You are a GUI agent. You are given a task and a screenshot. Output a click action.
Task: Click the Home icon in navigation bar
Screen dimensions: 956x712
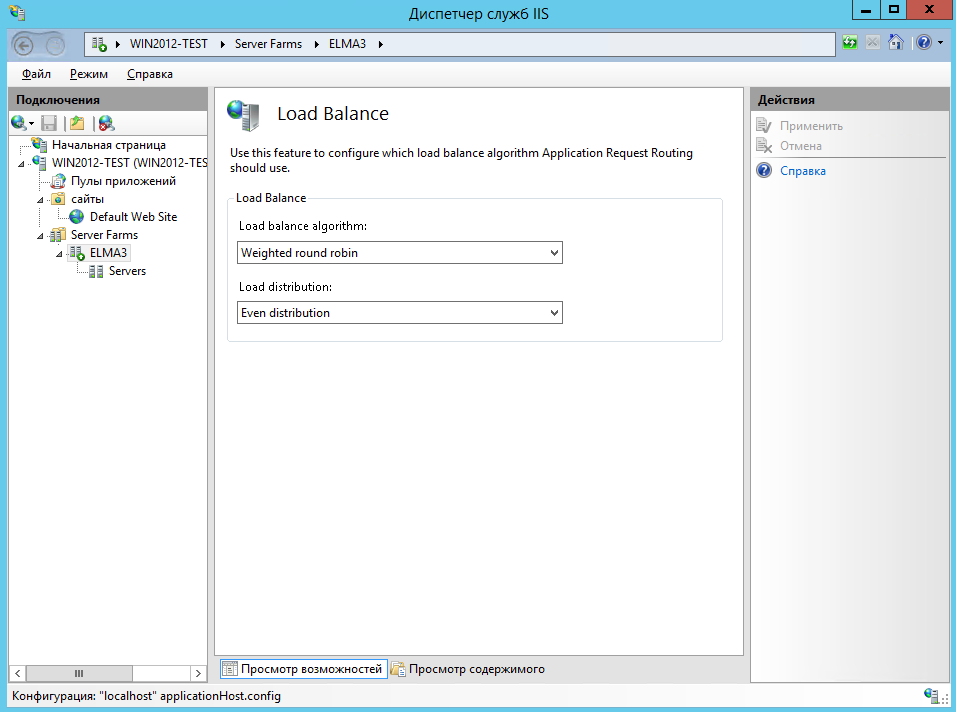[896, 43]
